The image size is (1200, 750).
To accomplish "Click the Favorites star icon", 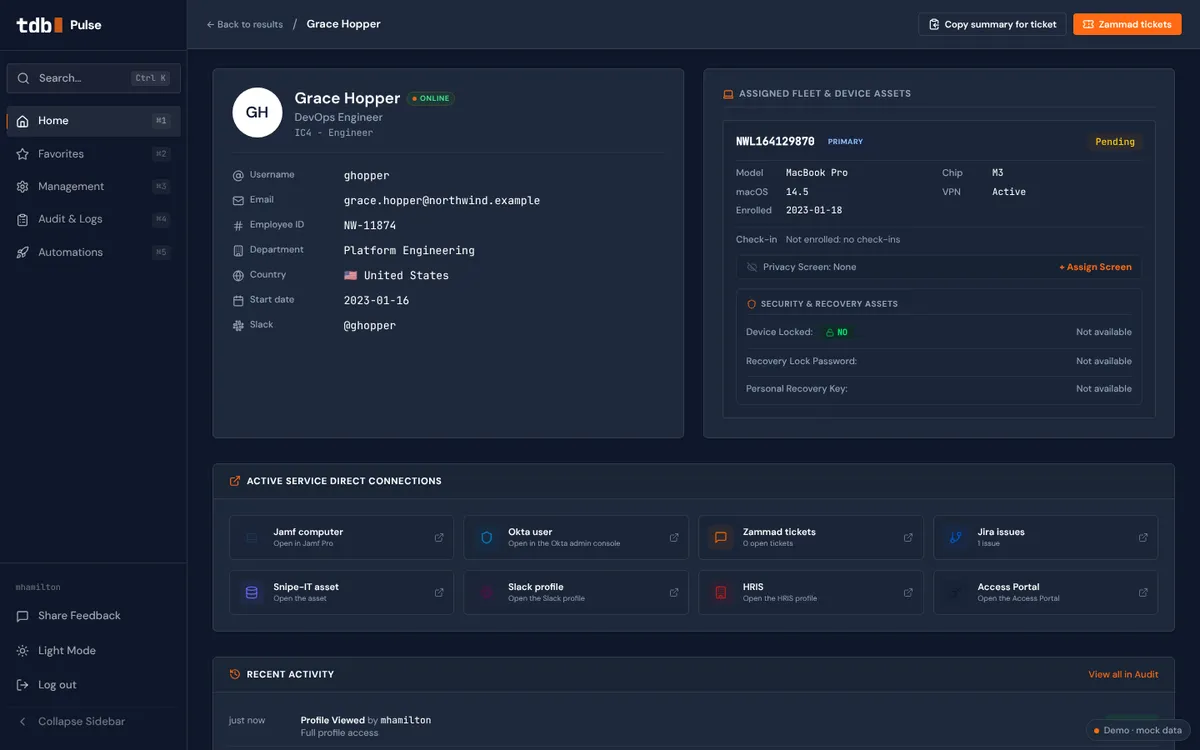I will point(22,154).
